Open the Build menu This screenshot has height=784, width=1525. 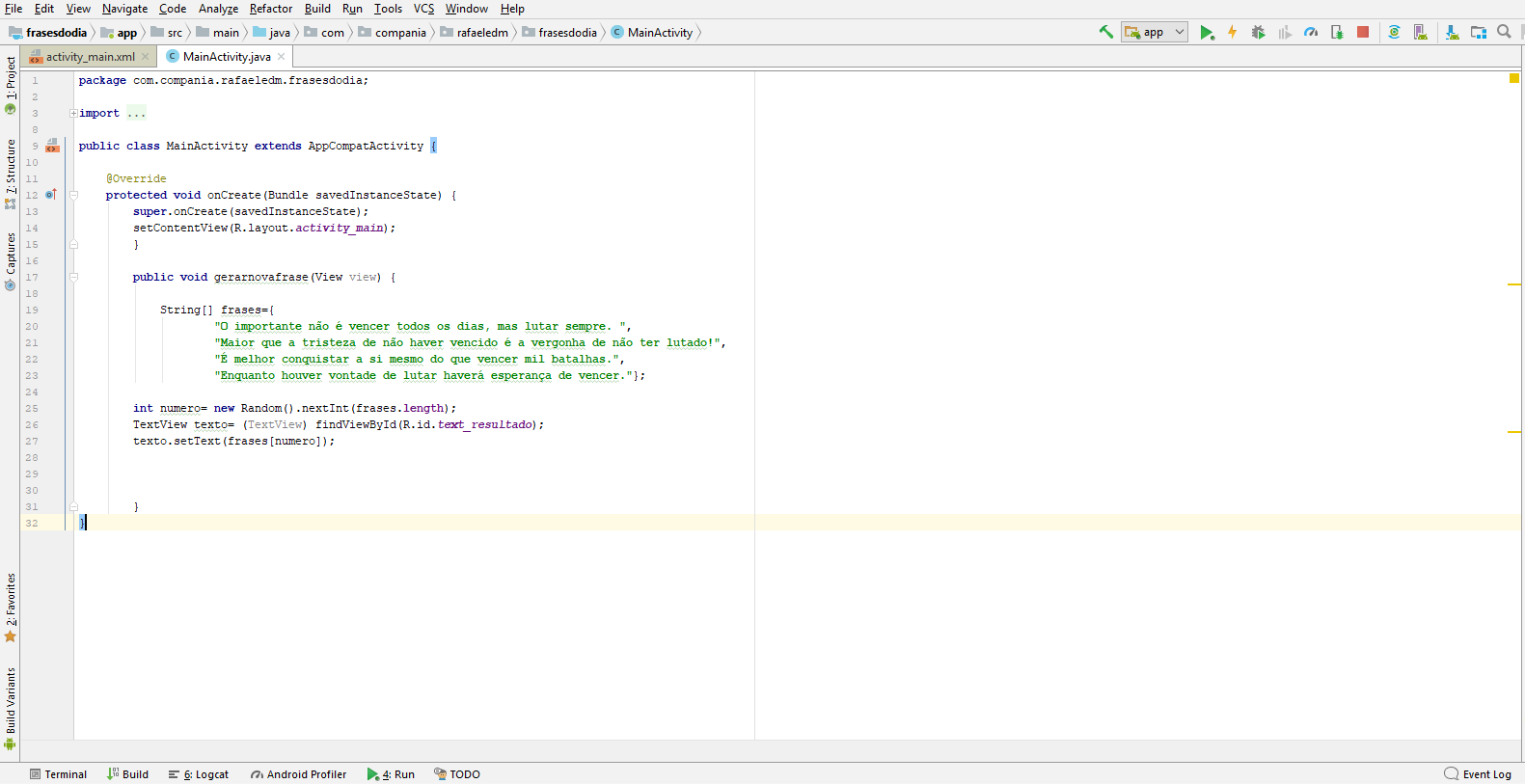[x=317, y=9]
